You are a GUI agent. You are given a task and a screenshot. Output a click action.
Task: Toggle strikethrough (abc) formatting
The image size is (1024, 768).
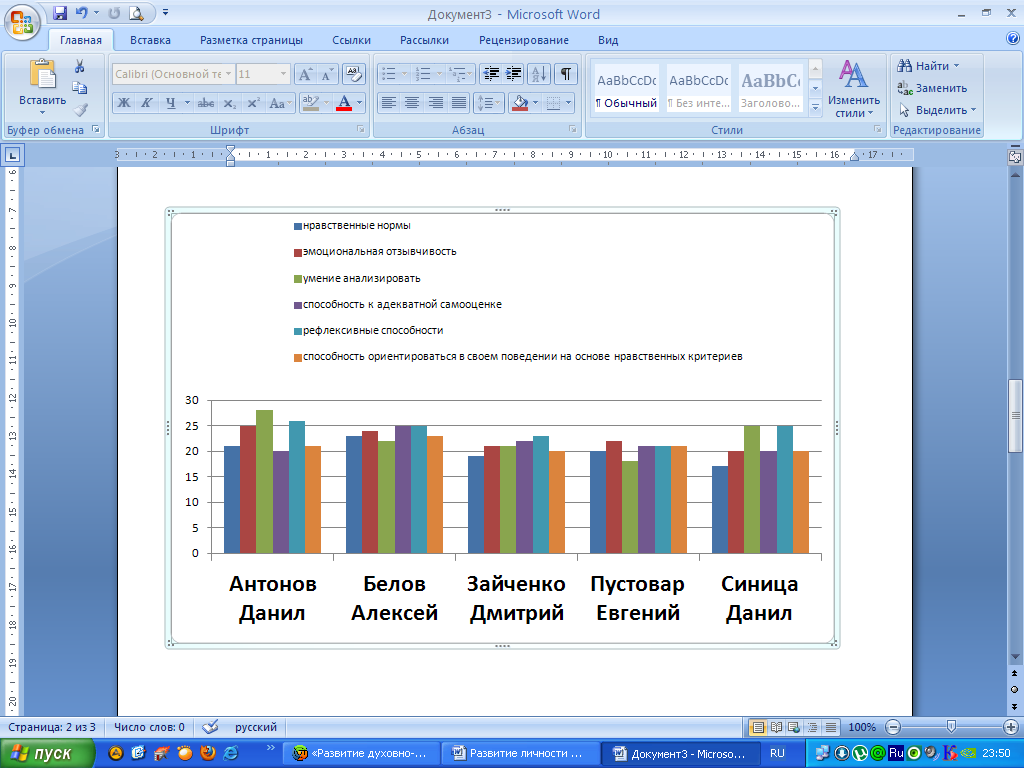(206, 103)
